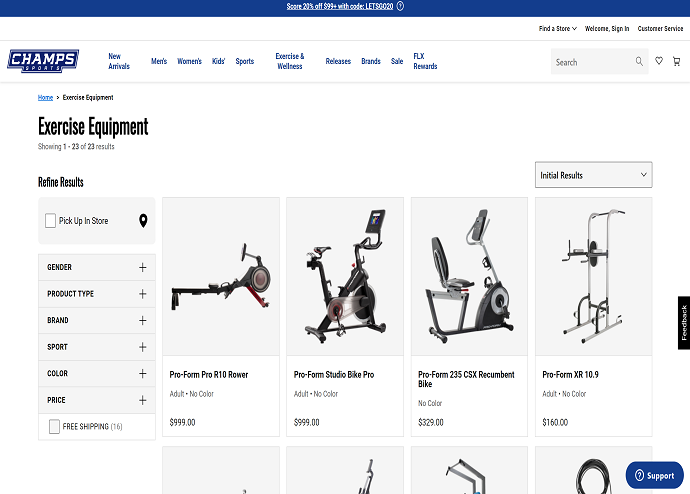Go to Home breadcrumb link
This screenshot has height=494, width=690.
click(x=45, y=98)
